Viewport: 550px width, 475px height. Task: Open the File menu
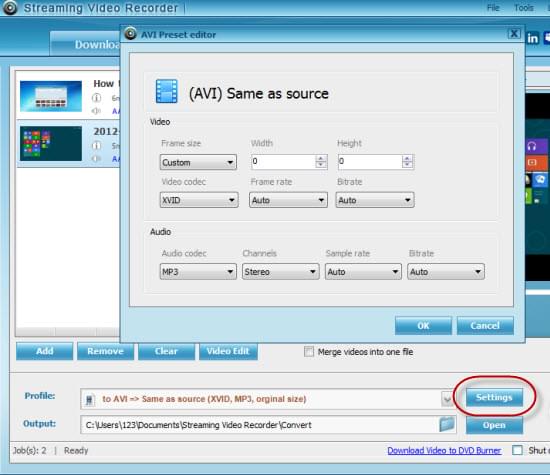pyautogui.click(x=493, y=8)
